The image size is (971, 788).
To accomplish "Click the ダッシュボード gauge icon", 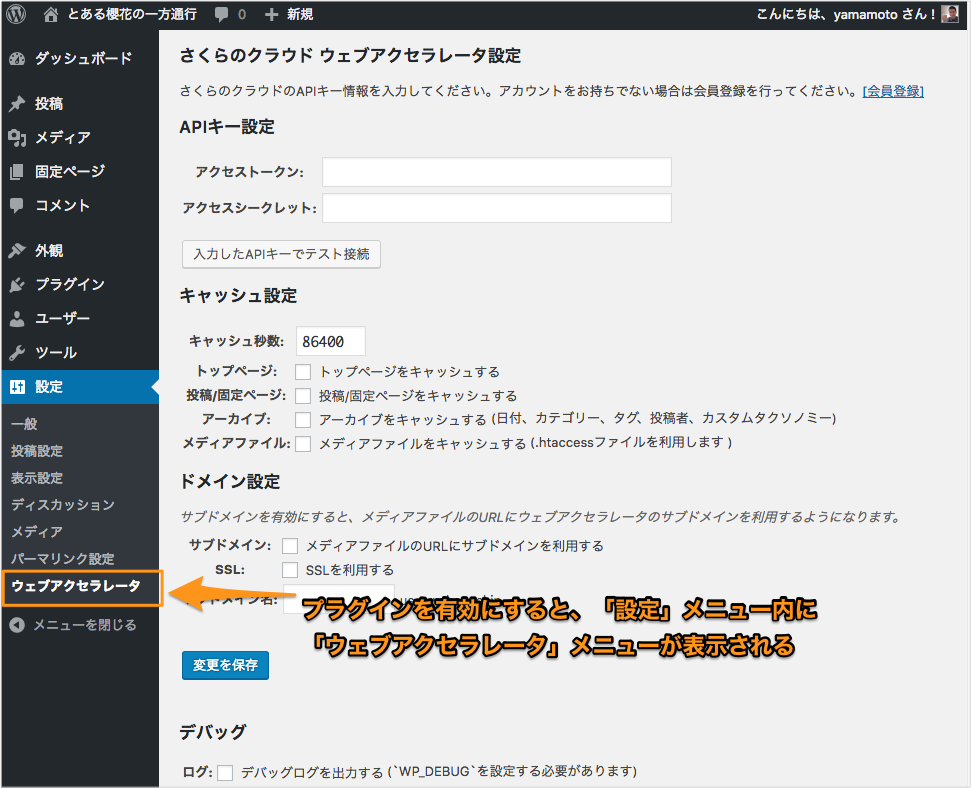I will (17, 59).
